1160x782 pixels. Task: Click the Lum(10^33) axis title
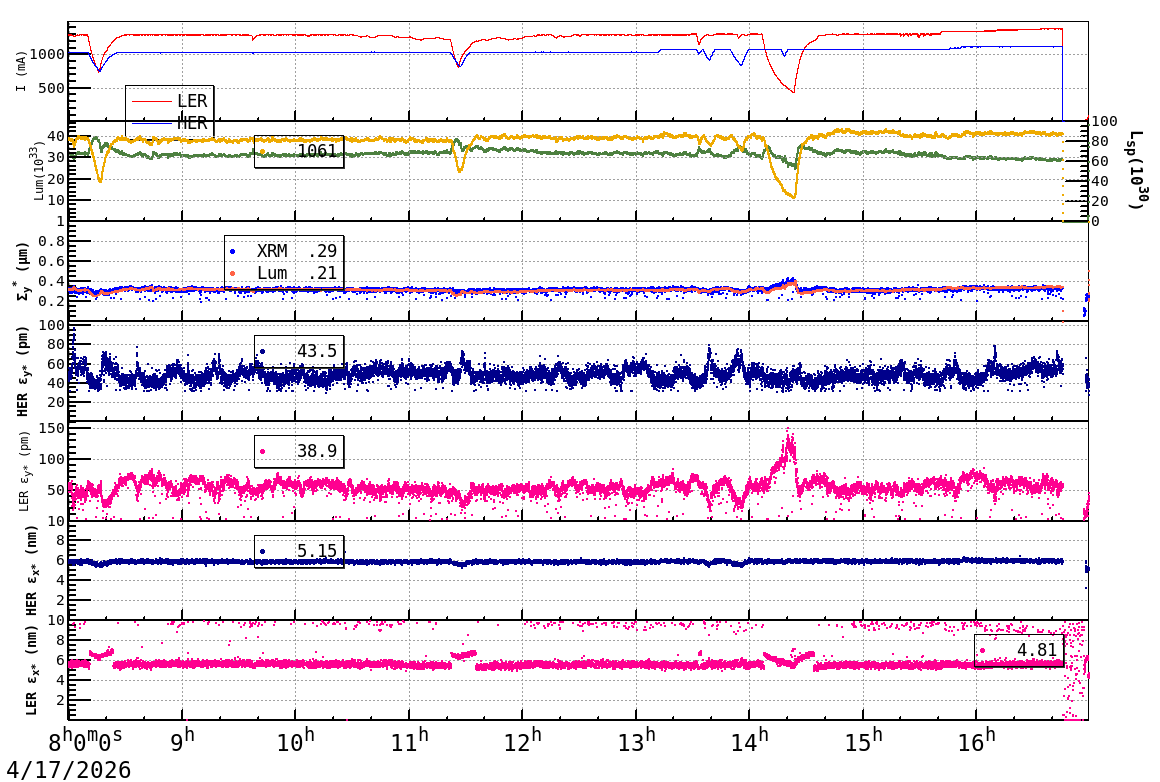pos(37,172)
